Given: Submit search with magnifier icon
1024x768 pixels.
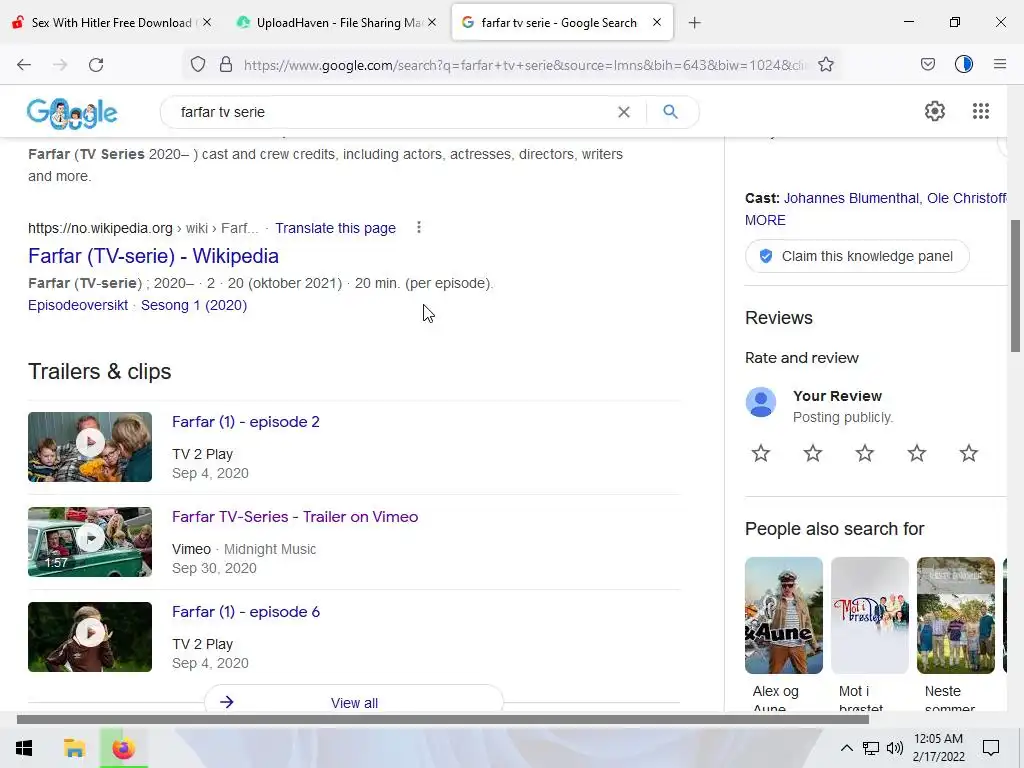Looking at the screenshot, I should (670, 112).
